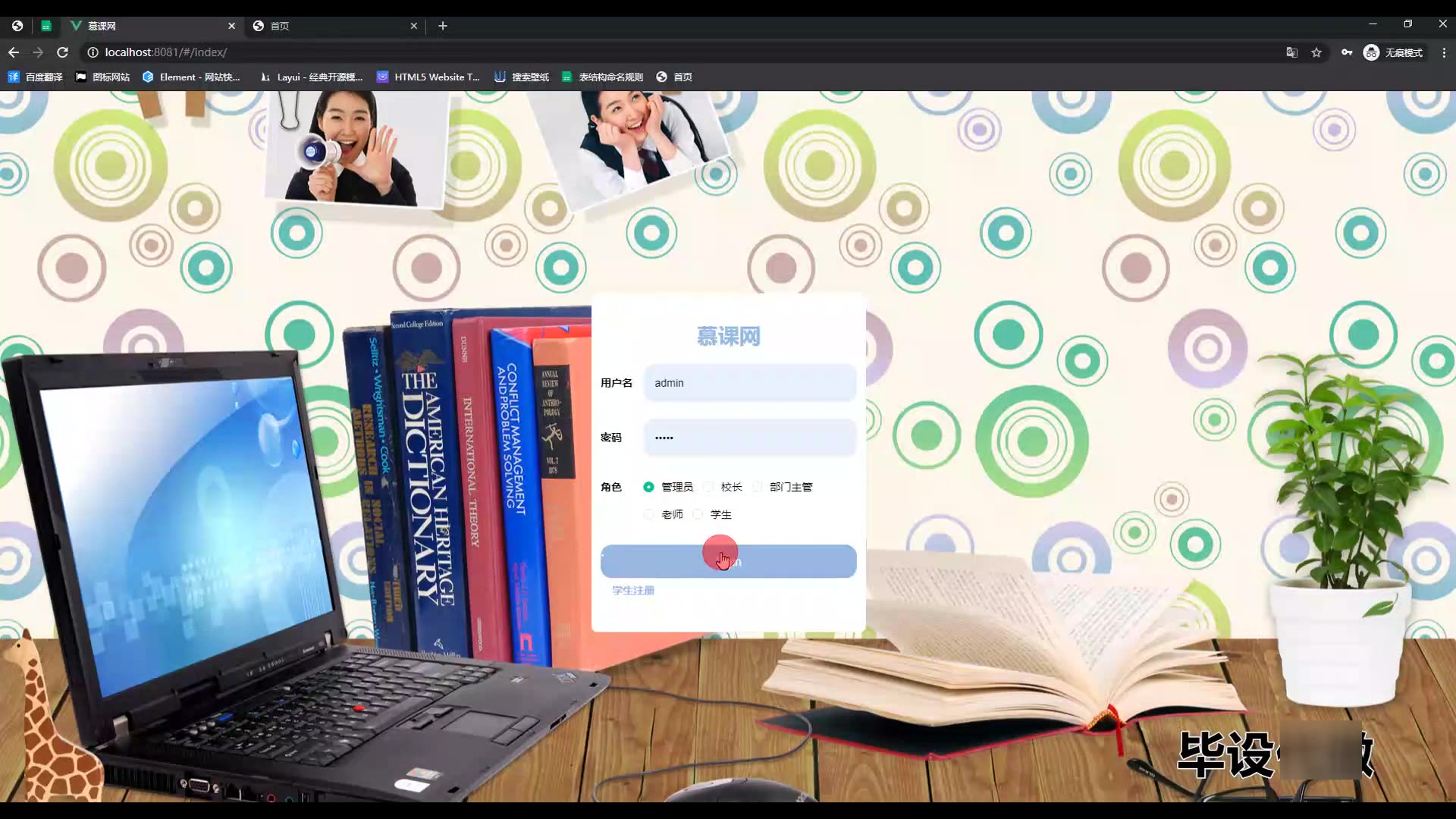Click the browser forward arrow
This screenshot has height=819, width=1456.
[38, 52]
